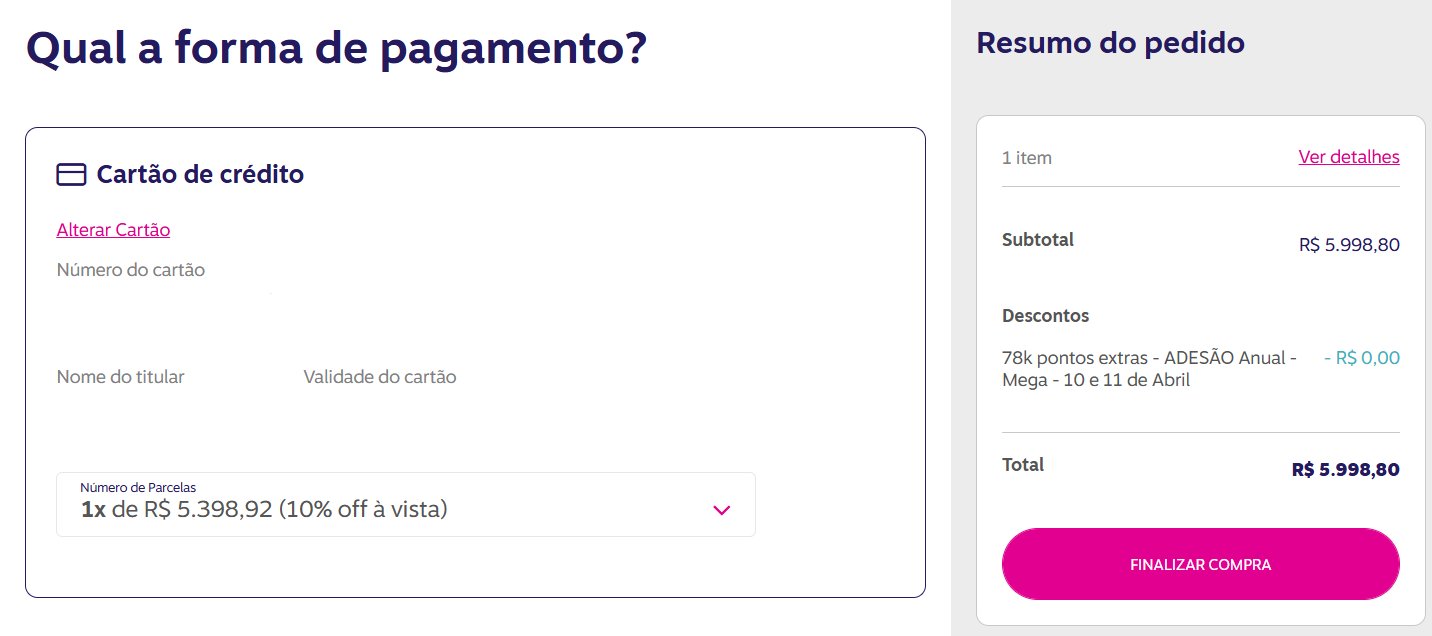Click the Número de Parcelas small label
Screen dimensions: 1432x636
(x=138, y=487)
